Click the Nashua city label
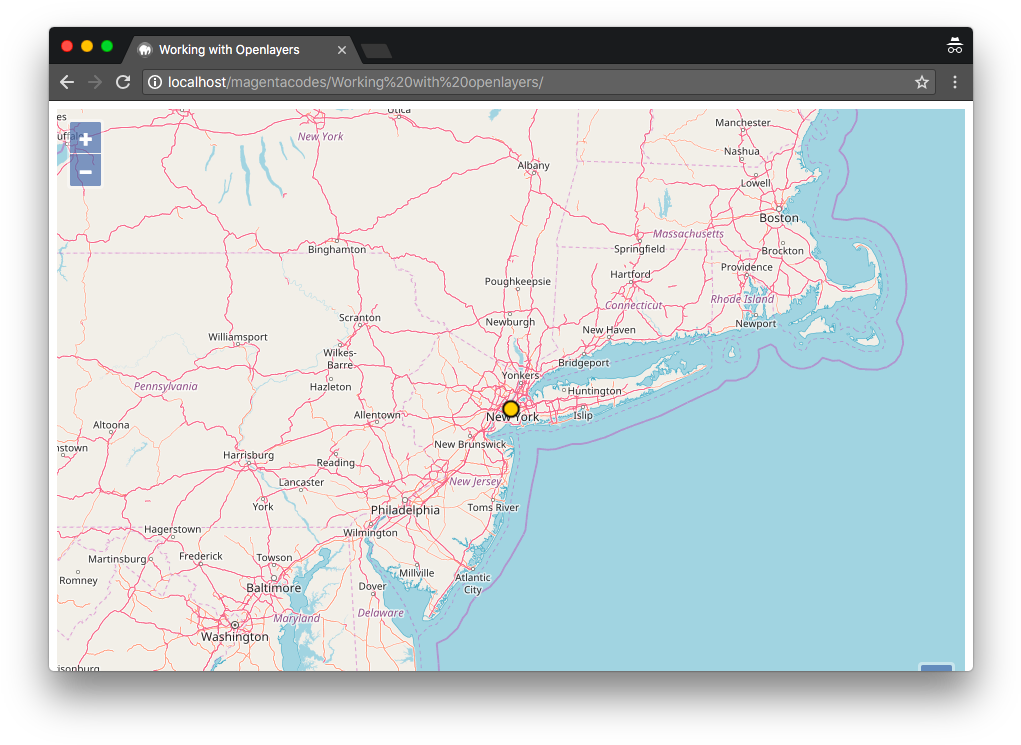This screenshot has height=745, width=1021. (x=742, y=151)
